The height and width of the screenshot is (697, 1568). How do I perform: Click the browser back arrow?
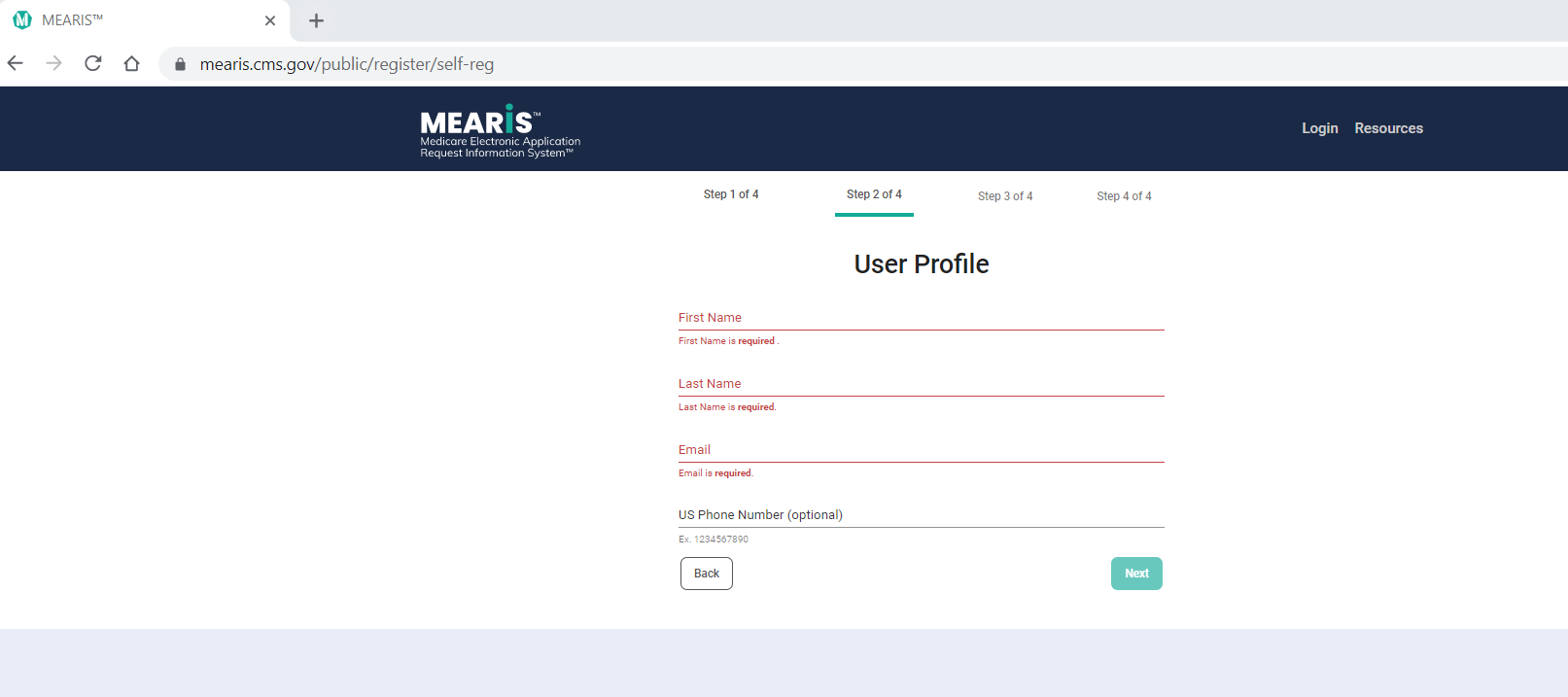(16, 64)
